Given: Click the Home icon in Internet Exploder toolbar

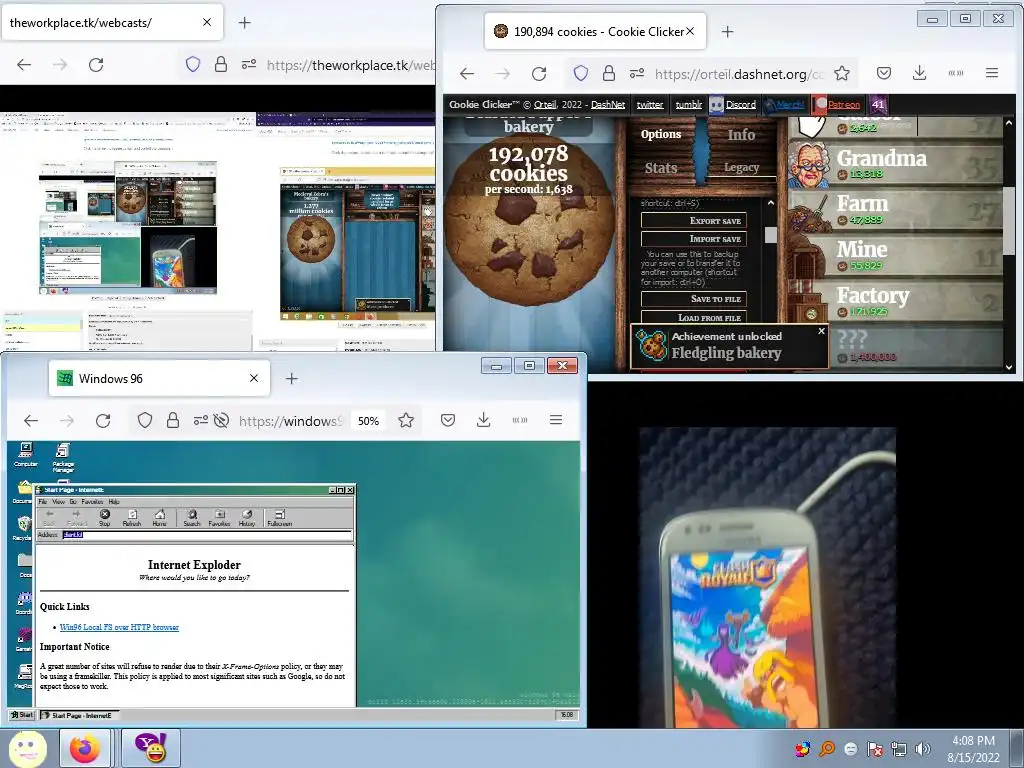Looking at the screenshot, I should click(159, 518).
